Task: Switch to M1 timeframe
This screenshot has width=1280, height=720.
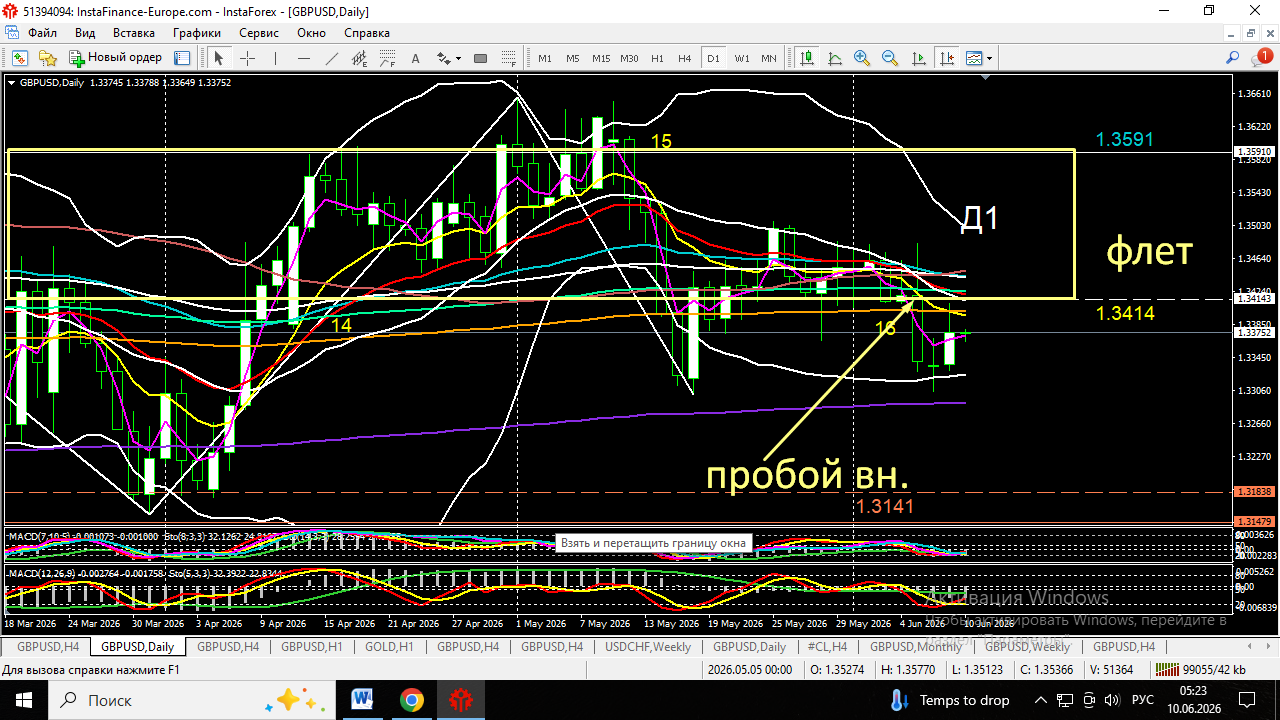Action: [545, 58]
